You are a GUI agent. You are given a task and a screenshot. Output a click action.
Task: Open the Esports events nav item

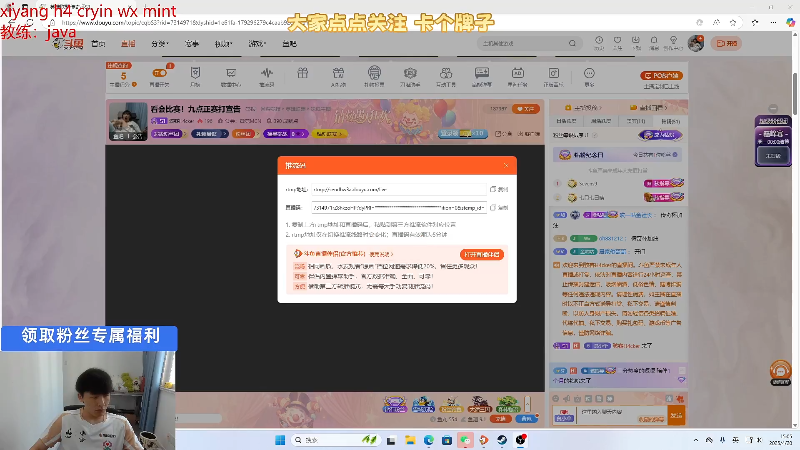tap(192, 44)
